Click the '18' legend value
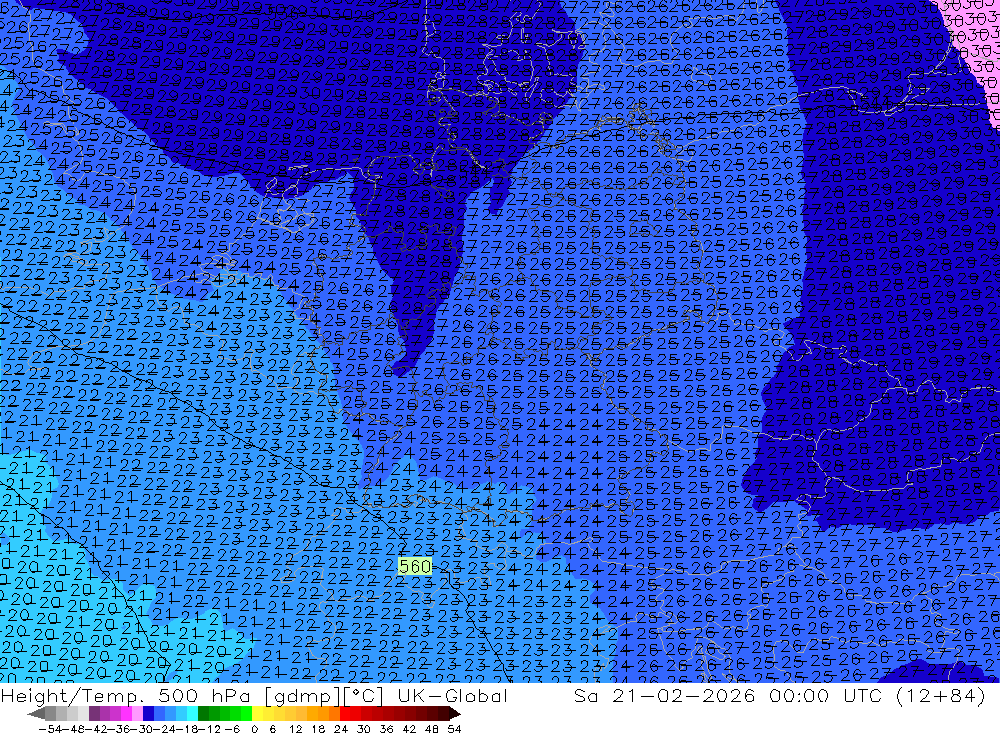This screenshot has width=1000, height=733. click(x=318, y=729)
